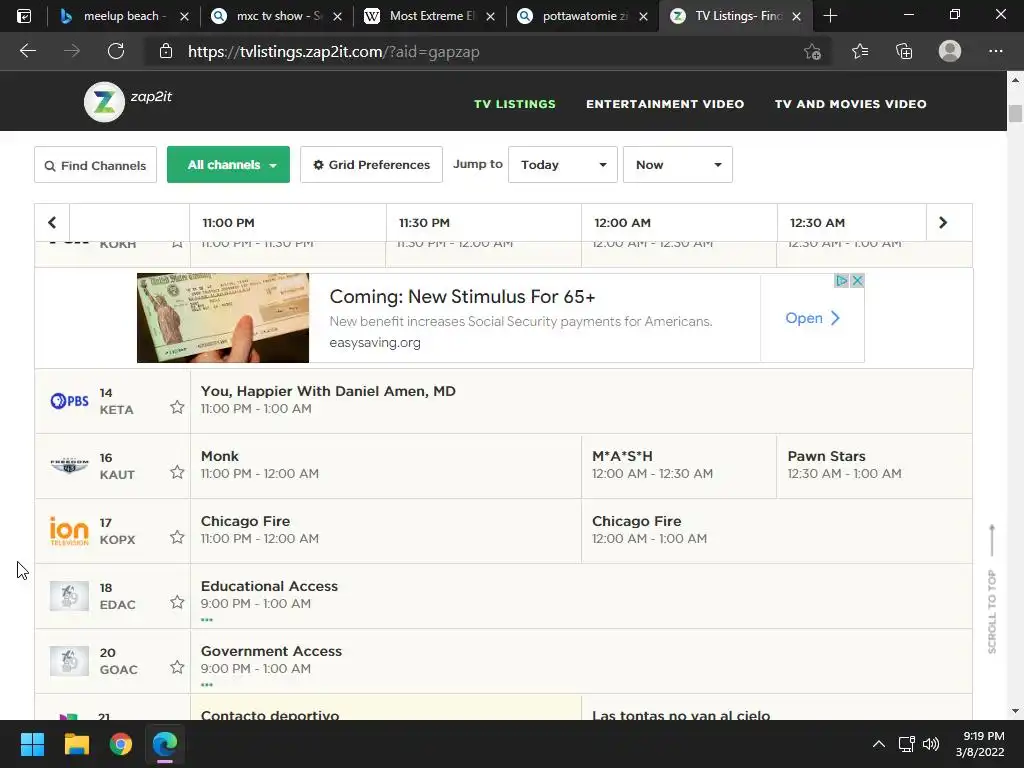Screen dimensions: 1024x768
Task: Click the Scroll to Top arrow
Action: click(x=992, y=539)
